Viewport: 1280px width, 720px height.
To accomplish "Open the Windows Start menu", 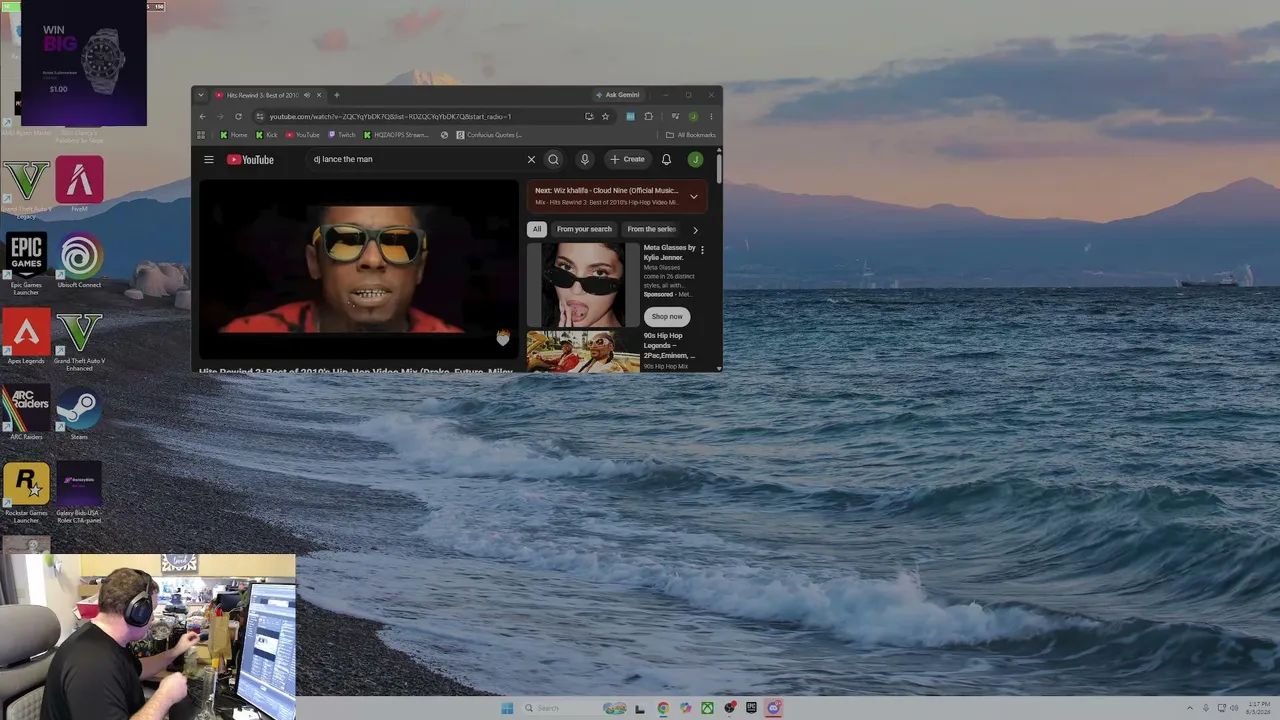I will click(x=507, y=708).
